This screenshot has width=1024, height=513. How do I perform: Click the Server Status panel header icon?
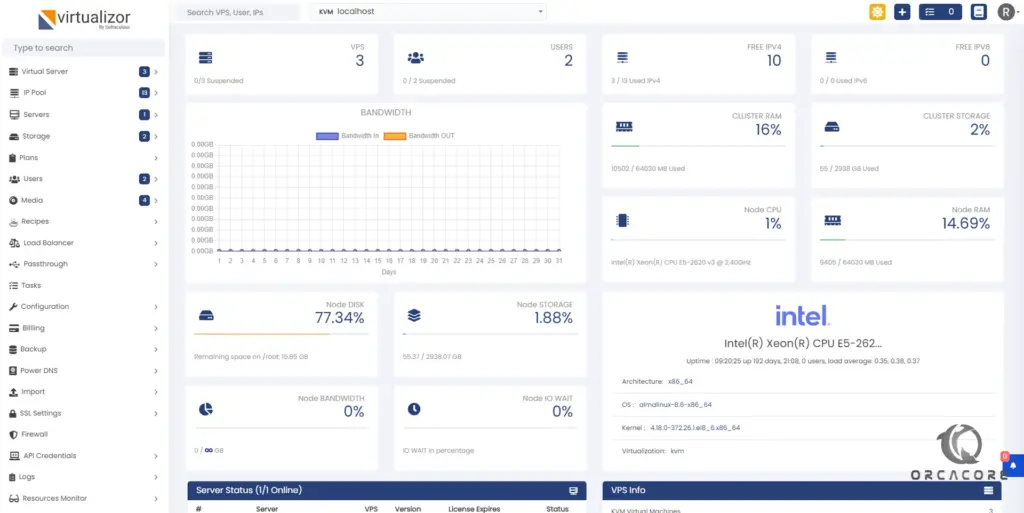point(573,490)
